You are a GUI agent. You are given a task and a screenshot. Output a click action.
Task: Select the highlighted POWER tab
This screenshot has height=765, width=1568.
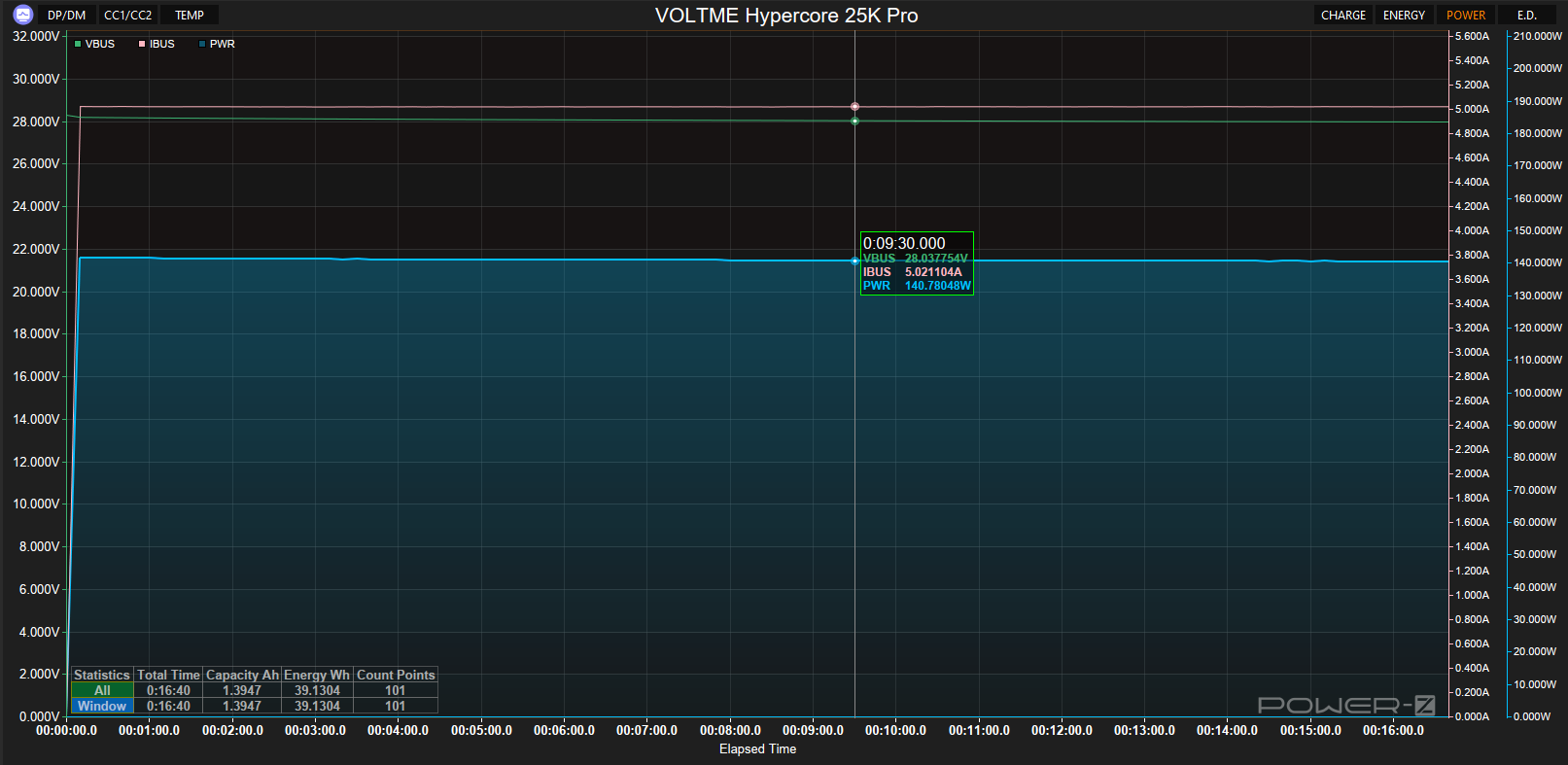pyautogui.click(x=1466, y=16)
